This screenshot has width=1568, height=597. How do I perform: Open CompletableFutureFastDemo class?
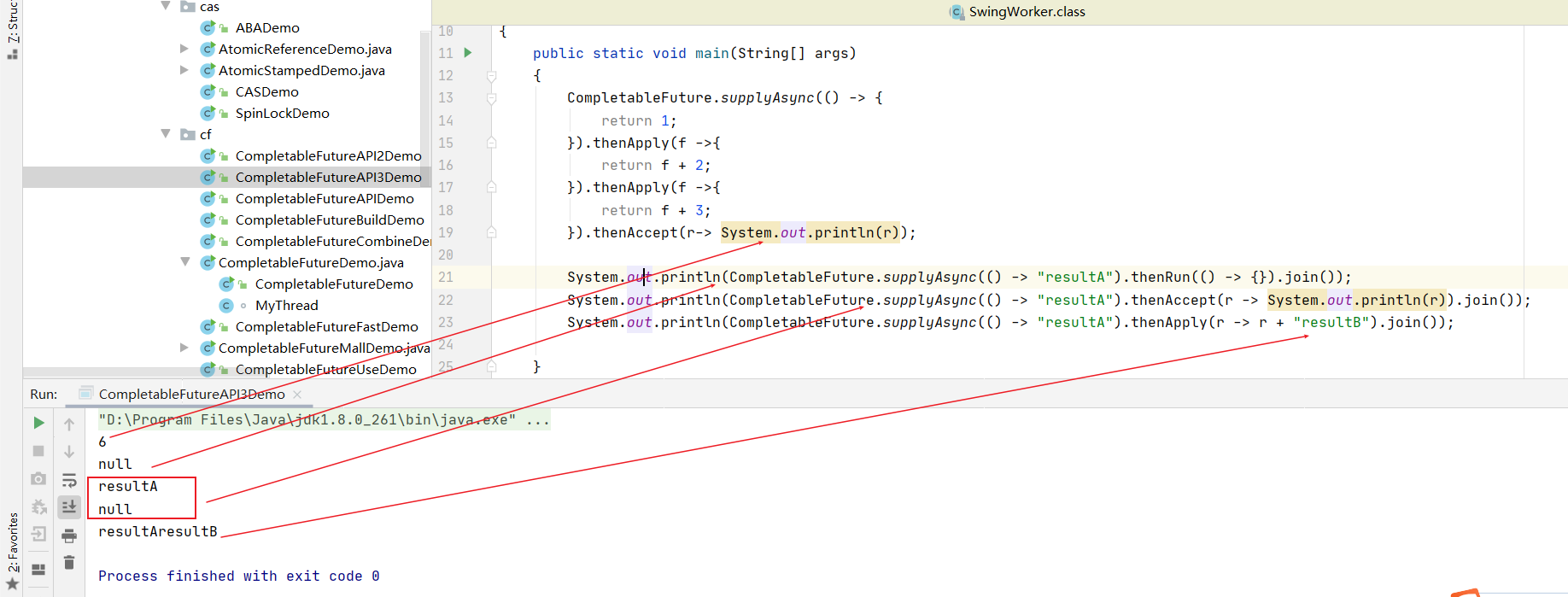pos(327,326)
